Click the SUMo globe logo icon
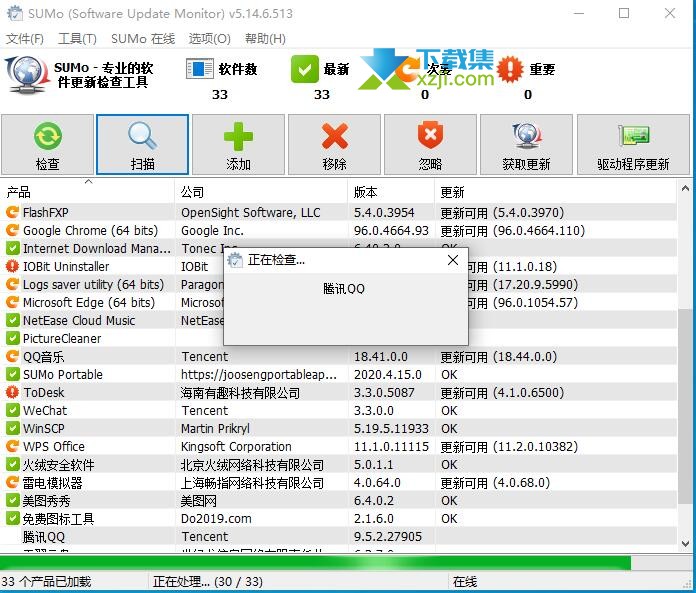The height and width of the screenshot is (593, 696). (27, 74)
